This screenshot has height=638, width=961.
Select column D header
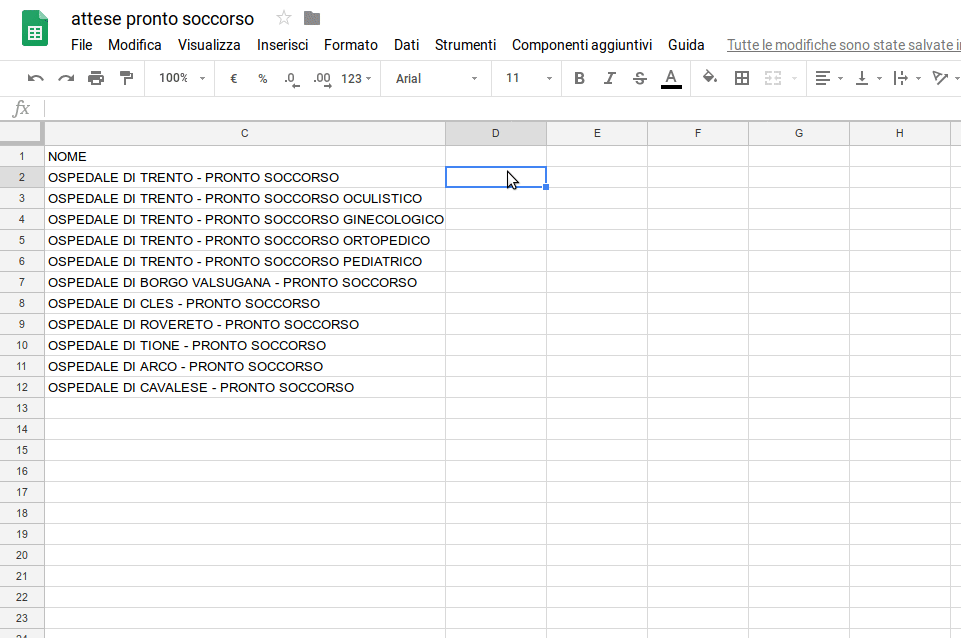(495, 133)
